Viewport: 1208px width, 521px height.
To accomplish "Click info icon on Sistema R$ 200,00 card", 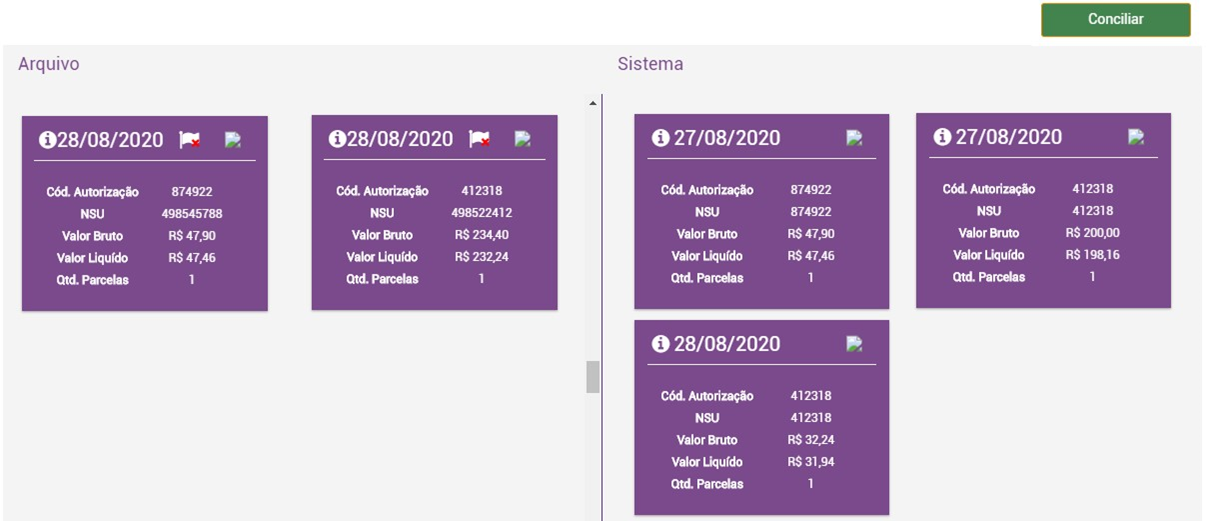I will [x=942, y=137].
